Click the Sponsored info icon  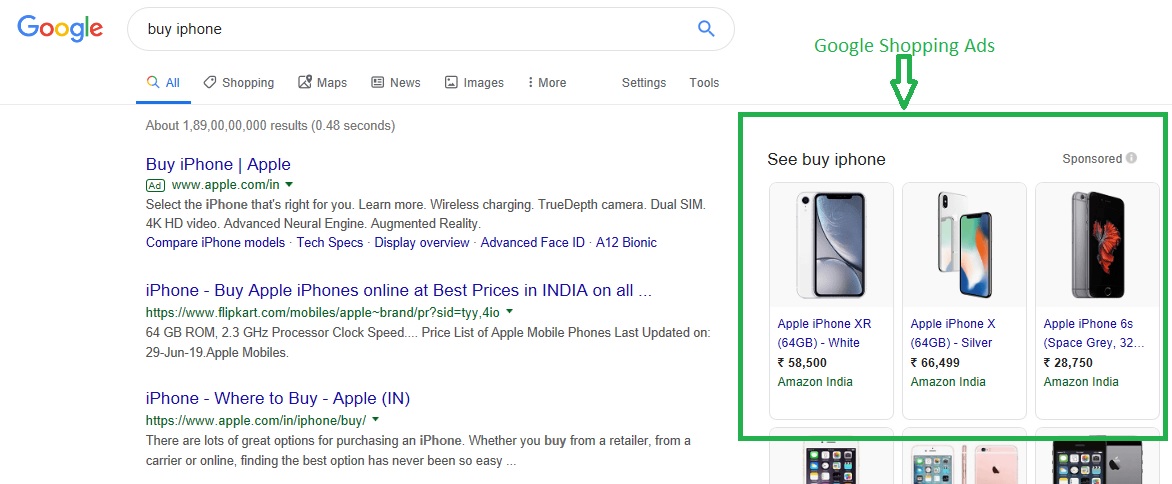(1132, 158)
